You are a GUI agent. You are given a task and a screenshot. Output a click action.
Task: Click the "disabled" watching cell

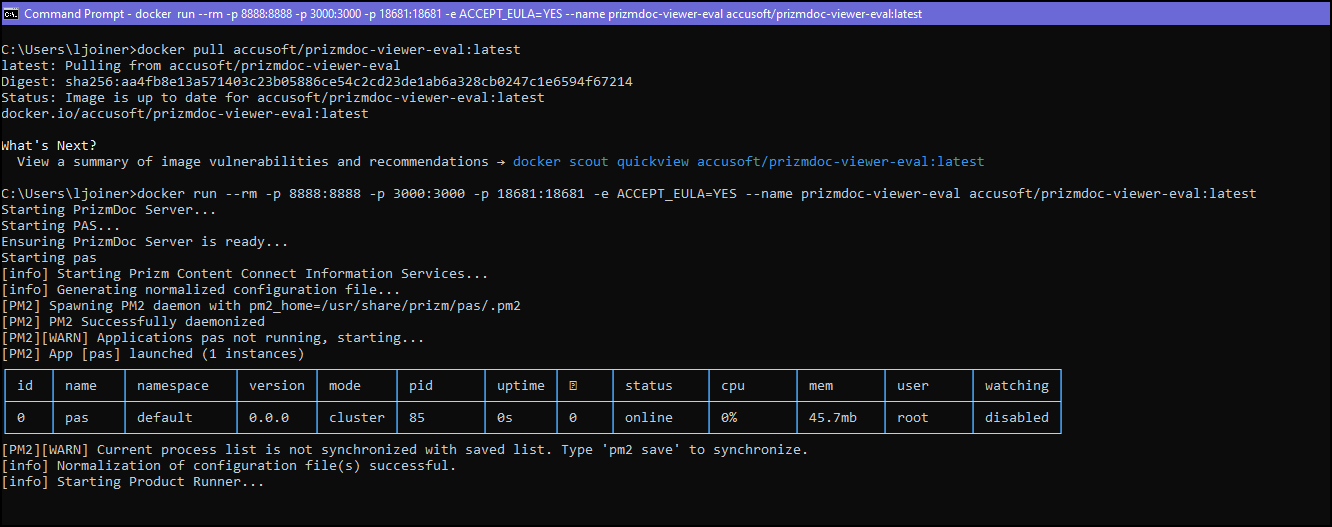[x=1016, y=418]
